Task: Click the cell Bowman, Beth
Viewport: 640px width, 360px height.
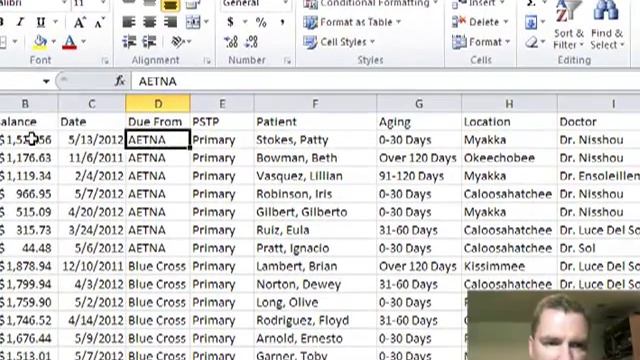Action: 315,158
